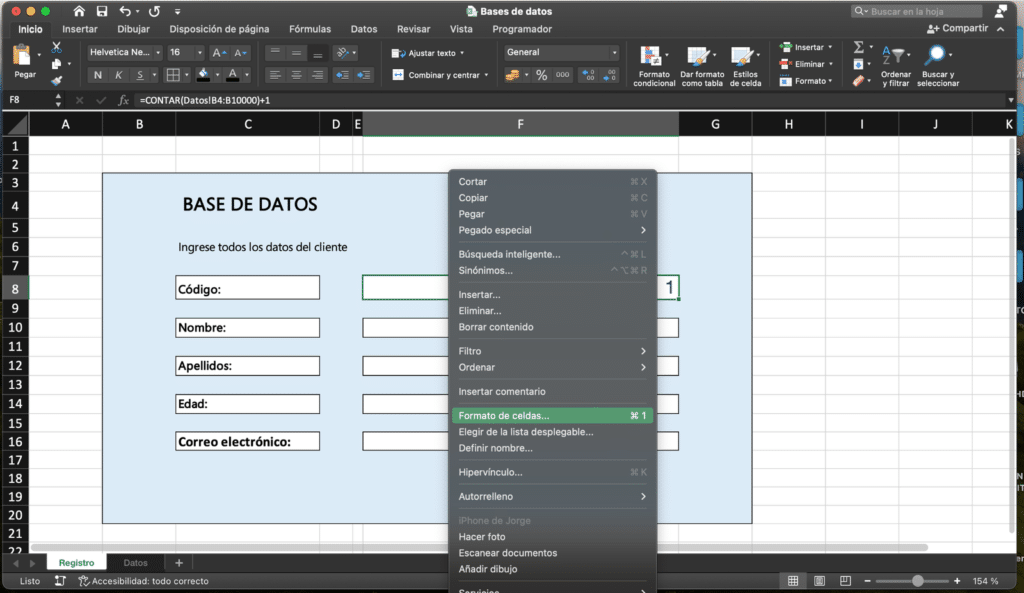Expand Pegado especial submenu
Viewport: 1024px width, 593px height.
click(x=552, y=230)
